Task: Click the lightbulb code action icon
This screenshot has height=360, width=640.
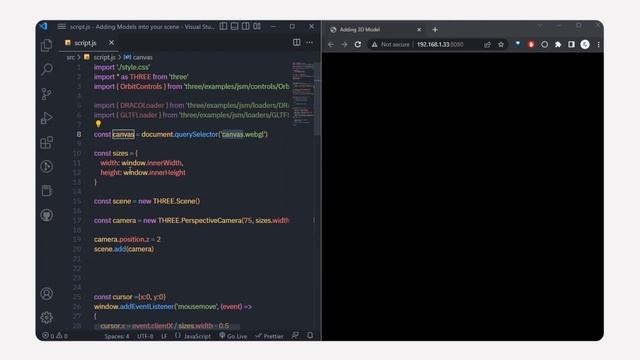Action: tap(98, 124)
